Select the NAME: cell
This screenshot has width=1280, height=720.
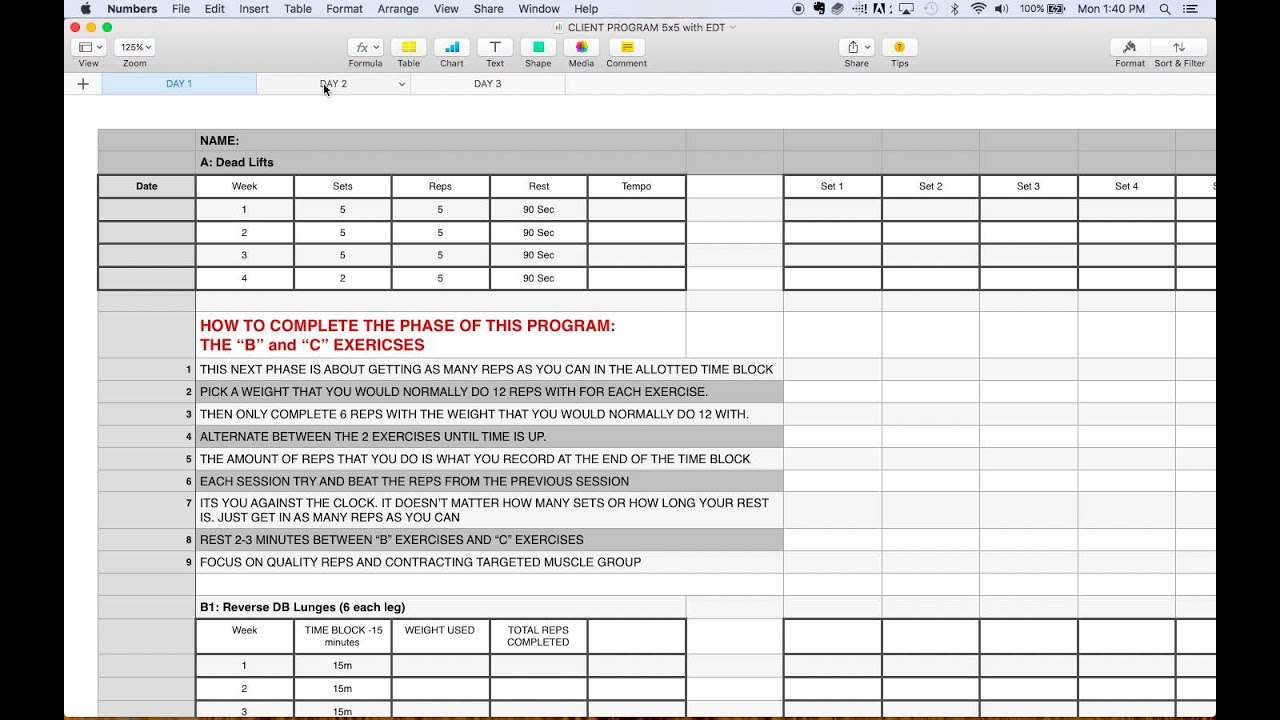441,140
